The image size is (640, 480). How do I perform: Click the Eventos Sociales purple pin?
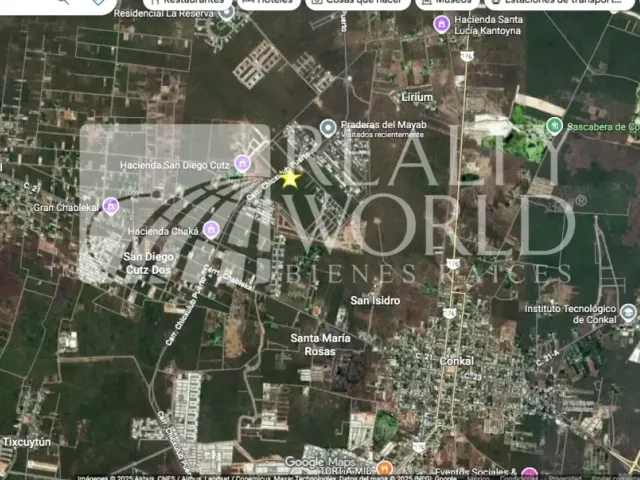pyautogui.click(x=529, y=473)
